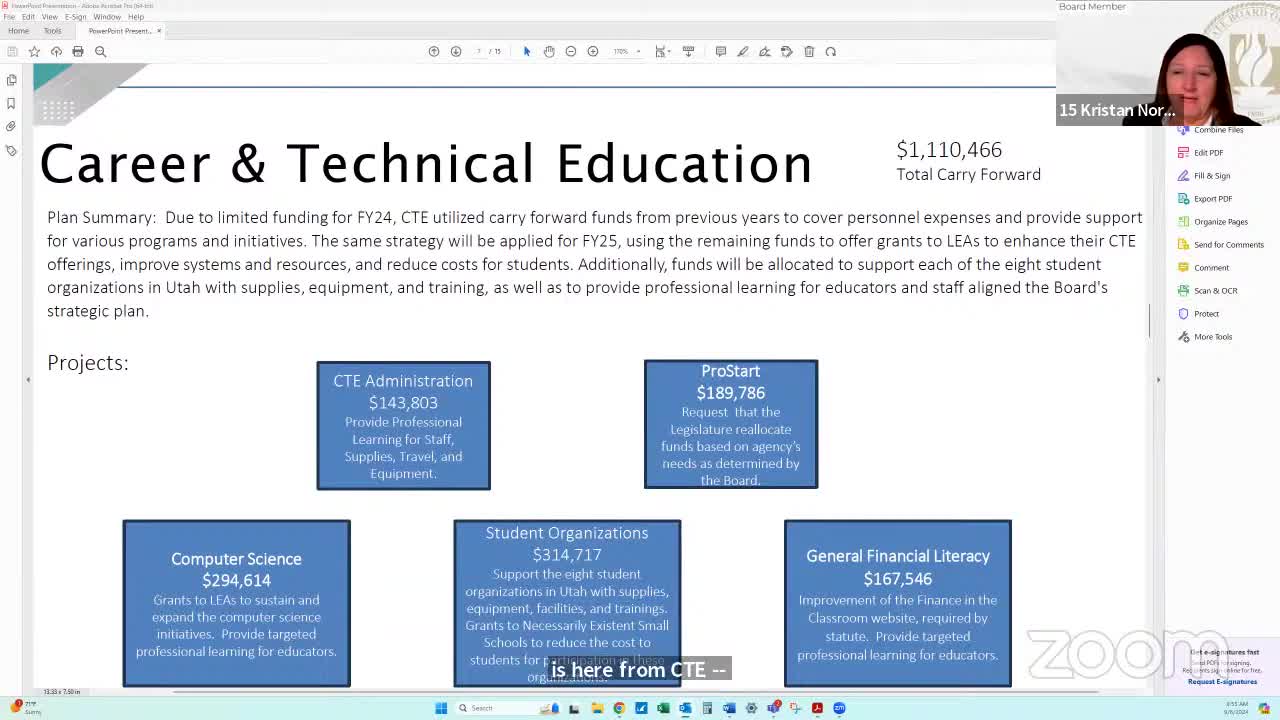Switch to the Home tab
This screenshot has height=720, width=1280.
pos(18,31)
